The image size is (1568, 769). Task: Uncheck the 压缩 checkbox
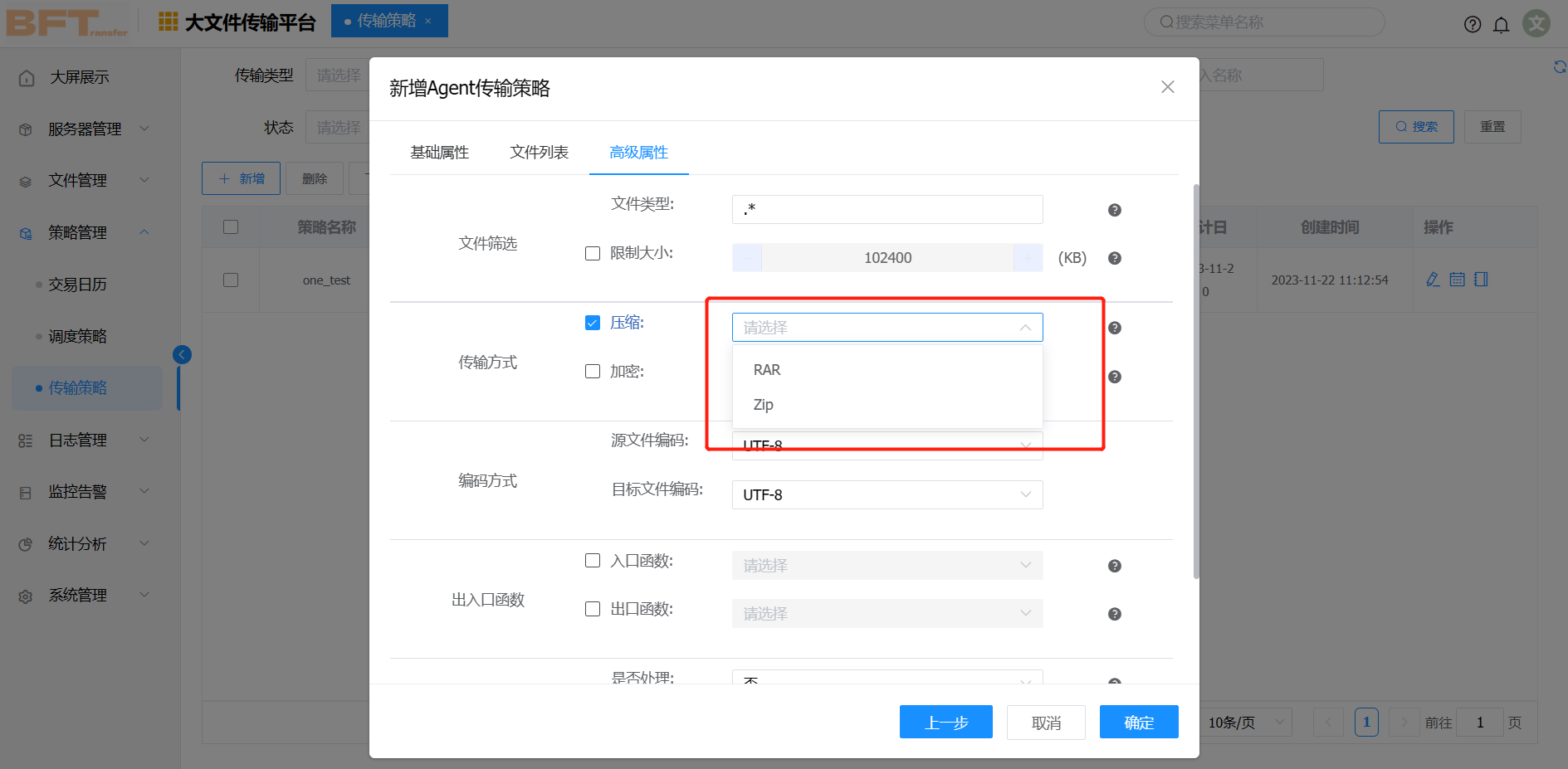[x=593, y=323]
